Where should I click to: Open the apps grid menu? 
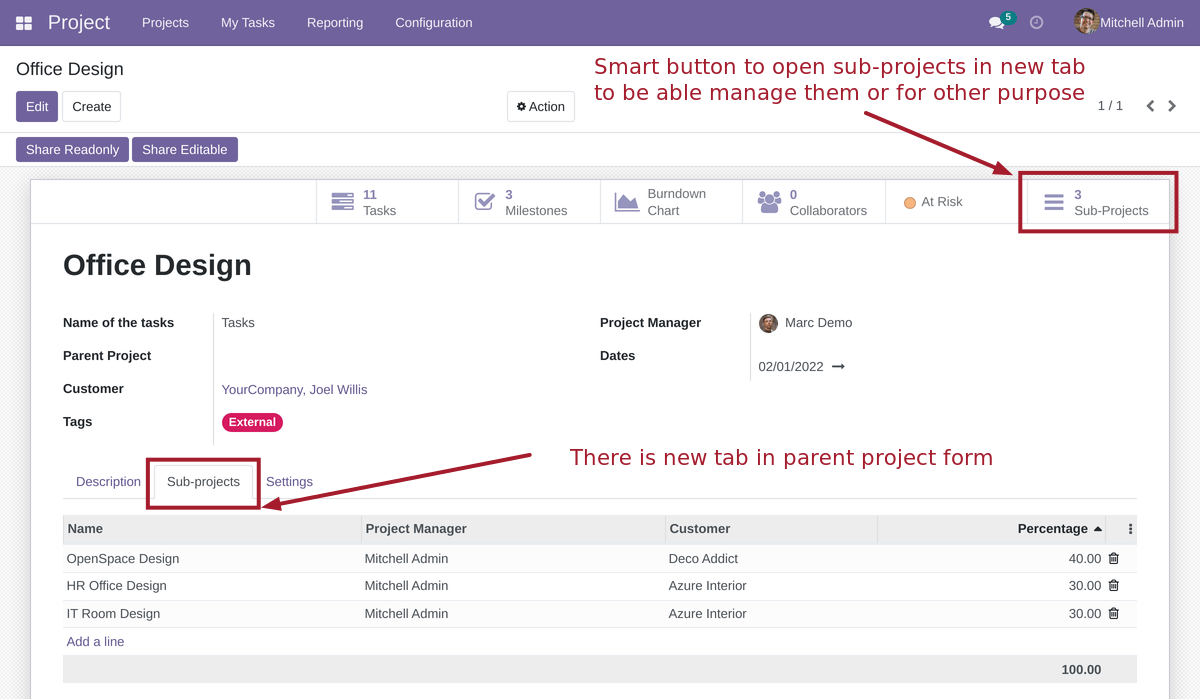click(x=22, y=22)
